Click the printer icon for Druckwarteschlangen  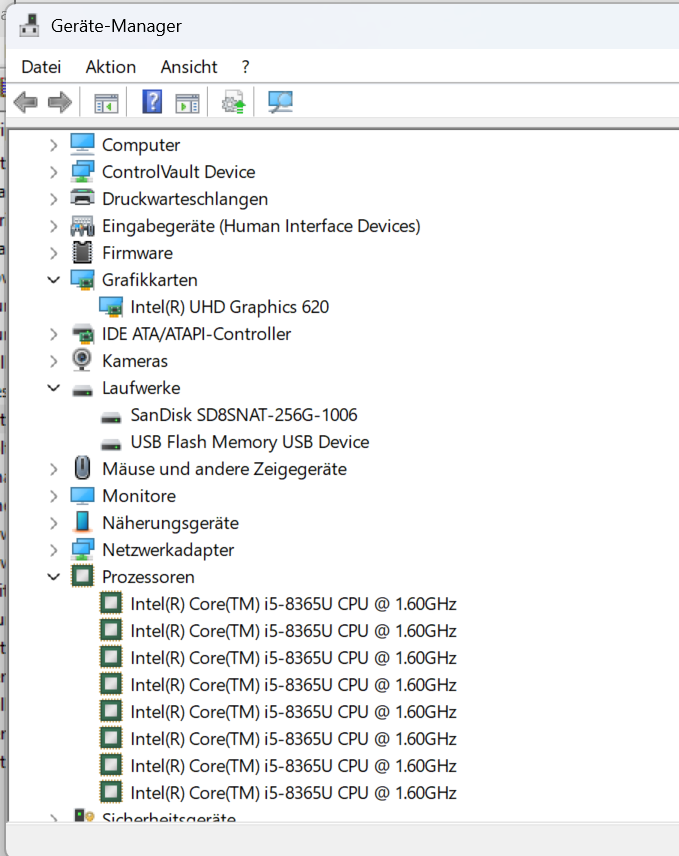tap(82, 197)
